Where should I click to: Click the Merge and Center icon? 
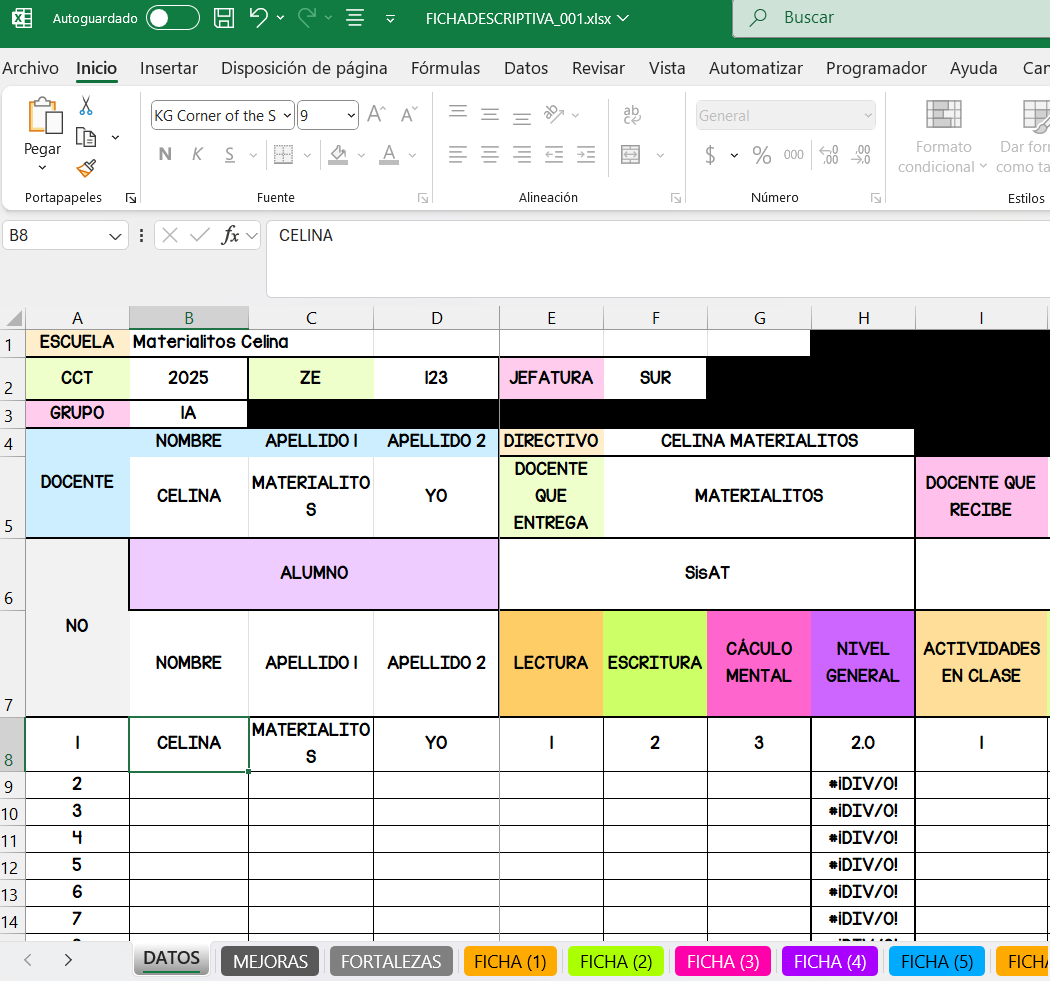tap(631, 155)
